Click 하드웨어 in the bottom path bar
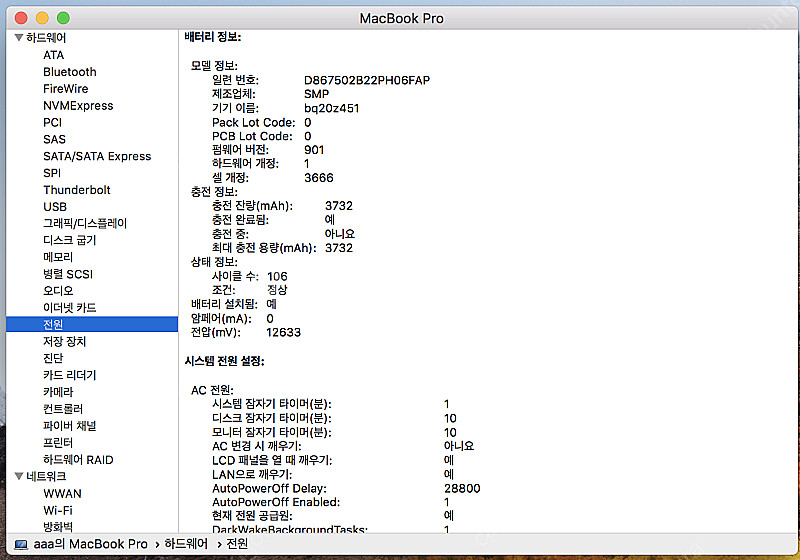This screenshot has width=800, height=560. point(186,544)
